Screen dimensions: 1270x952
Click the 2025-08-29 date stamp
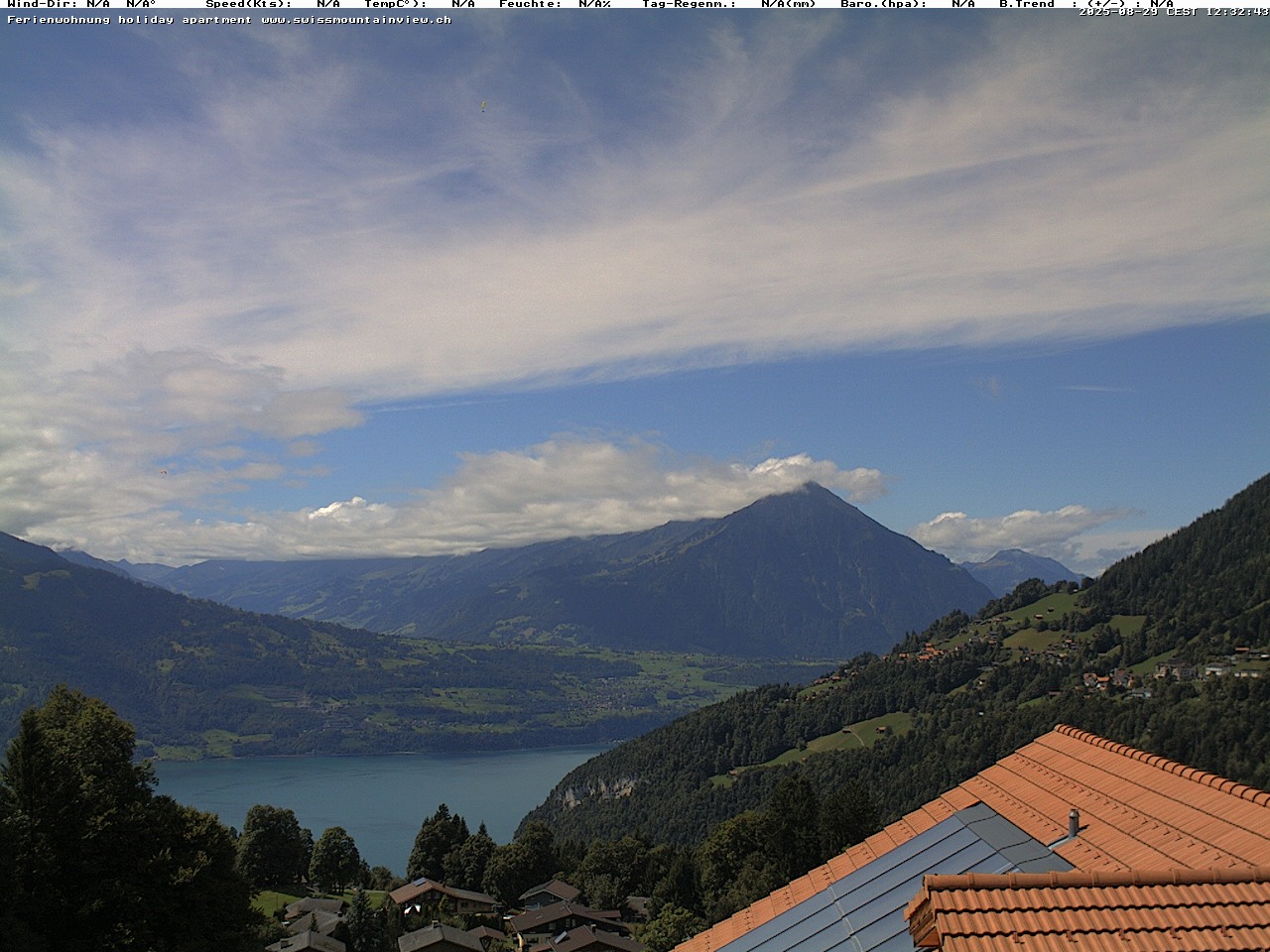click(x=1118, y=11)
